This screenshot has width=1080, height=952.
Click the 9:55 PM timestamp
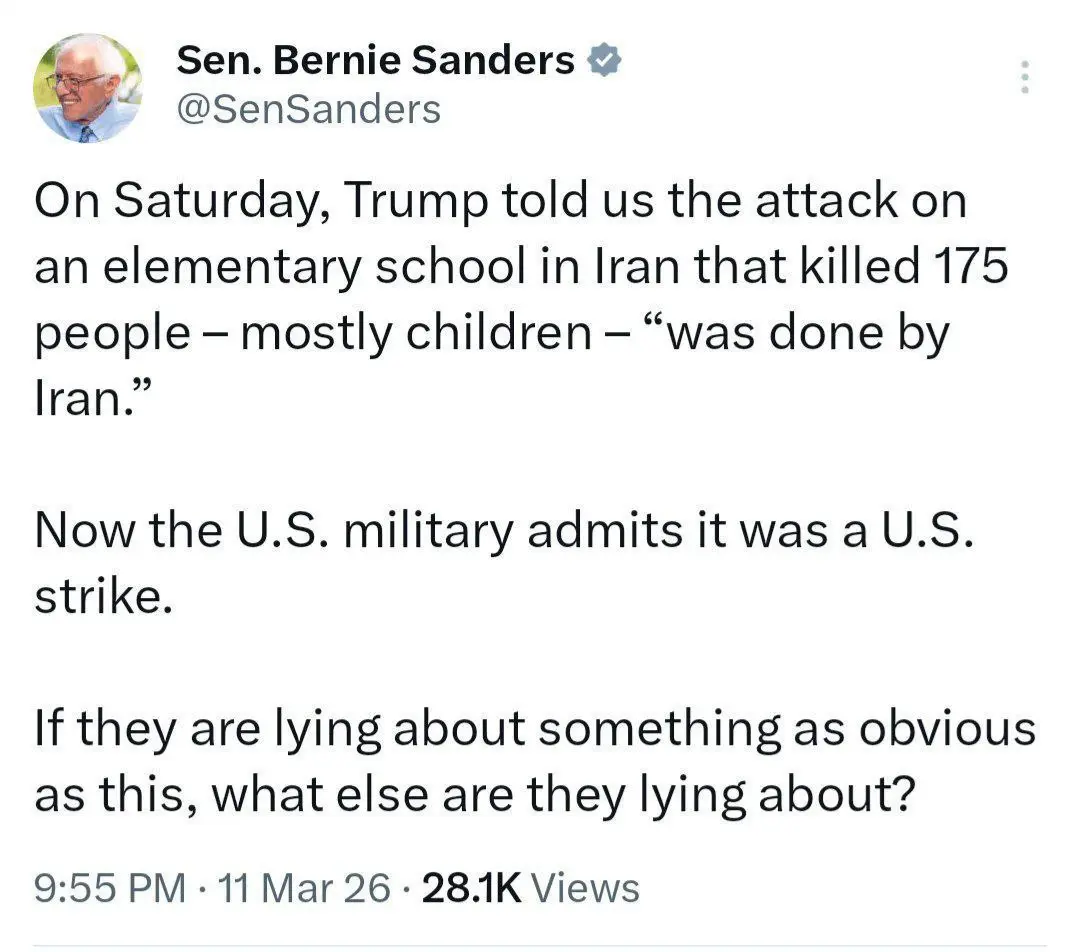point(110,887)
